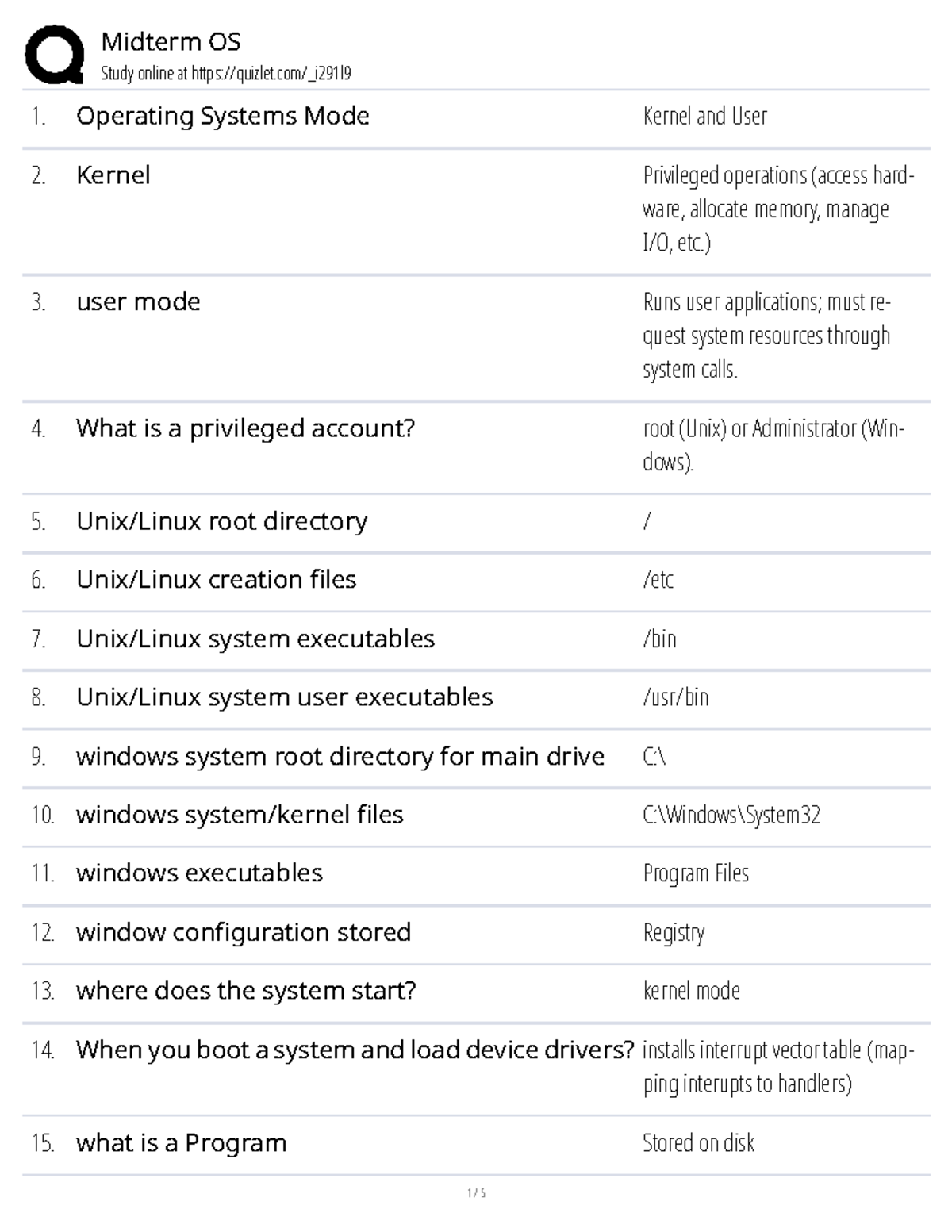Screen dimensions: 952x1232
Task: Select the Kernel term in row 2
Action: click(113, 175)
